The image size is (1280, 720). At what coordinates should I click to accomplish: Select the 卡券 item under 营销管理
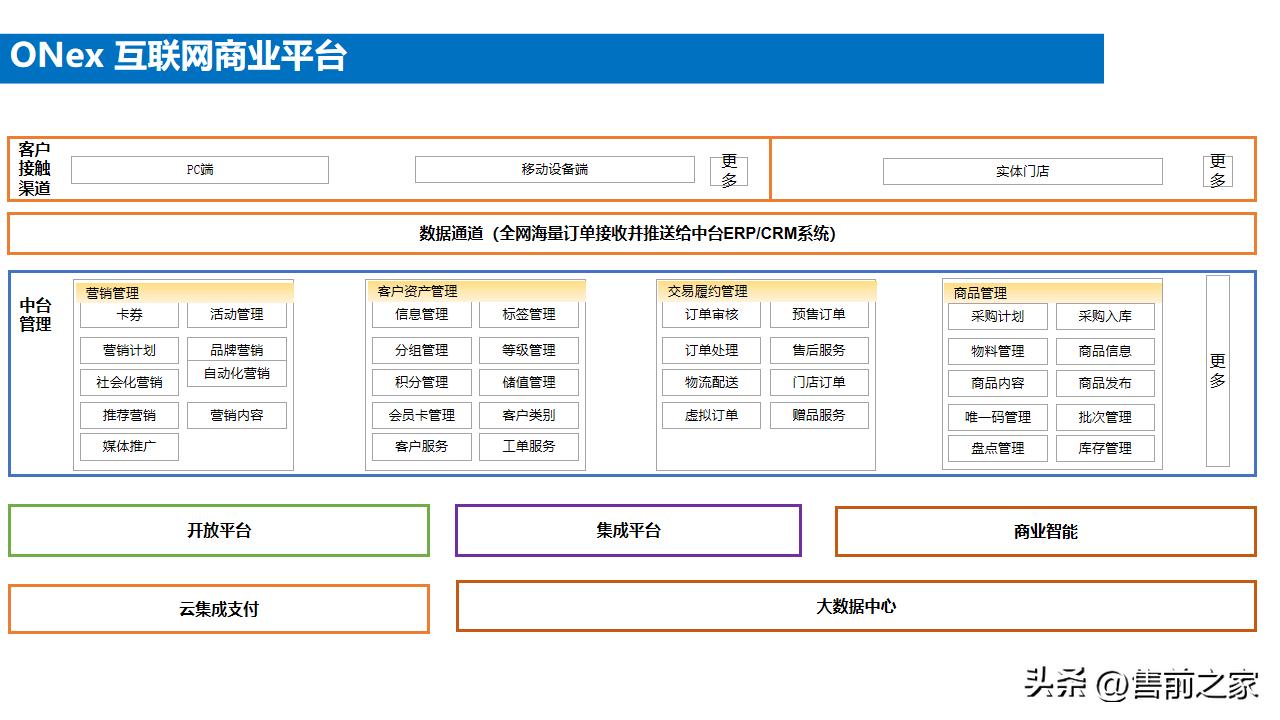[128, 314]
